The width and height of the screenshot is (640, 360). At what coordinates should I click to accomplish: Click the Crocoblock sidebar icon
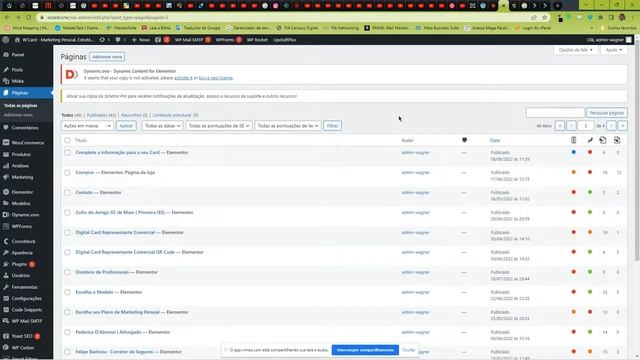point(6,241)
